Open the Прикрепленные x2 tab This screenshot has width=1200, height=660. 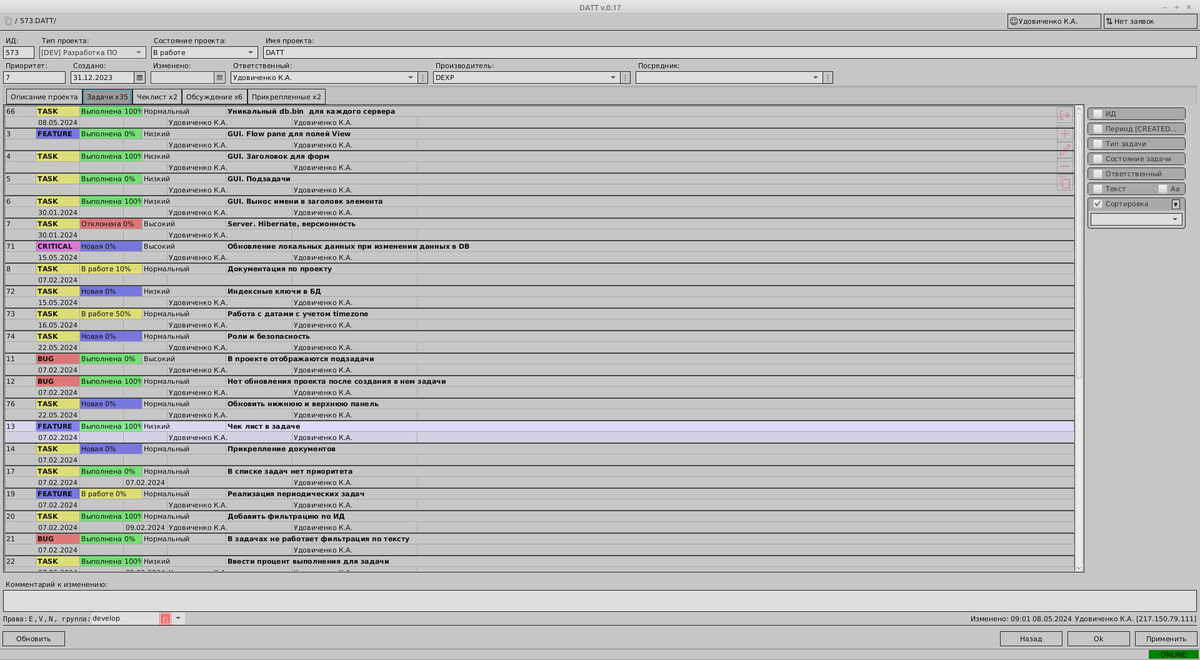click(x=287, y=97)
